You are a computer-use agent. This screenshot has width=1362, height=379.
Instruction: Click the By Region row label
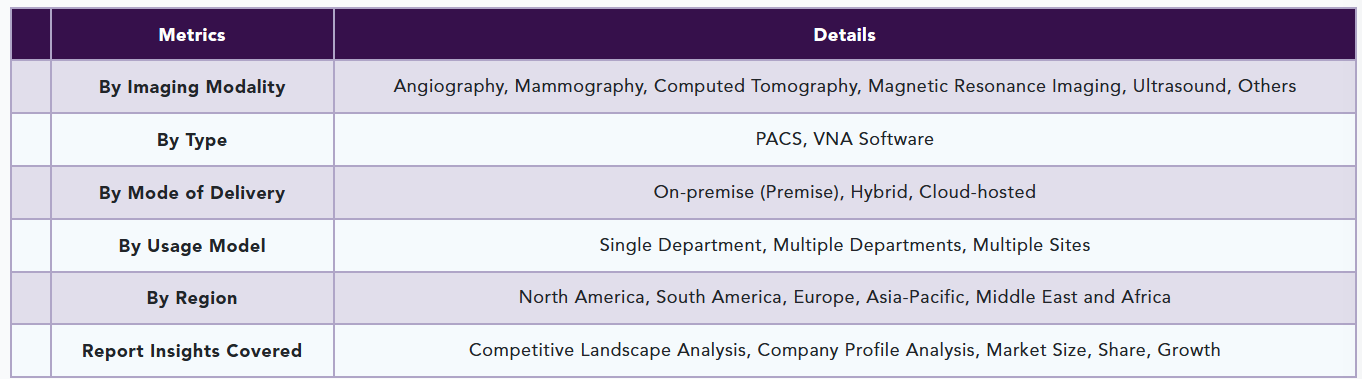click(x=192, y=298)
